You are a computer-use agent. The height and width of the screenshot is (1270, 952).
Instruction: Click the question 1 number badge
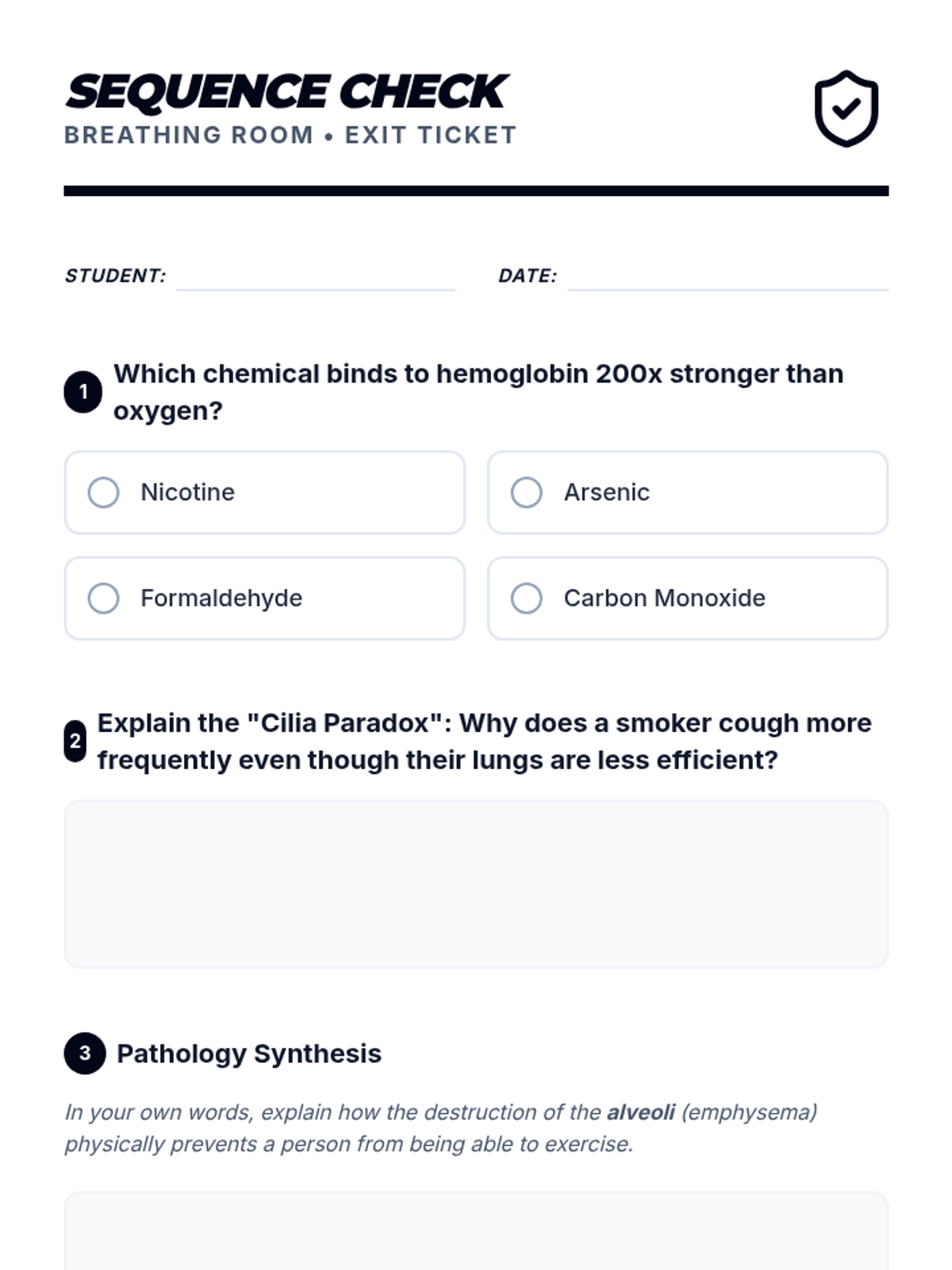(83, 392)
